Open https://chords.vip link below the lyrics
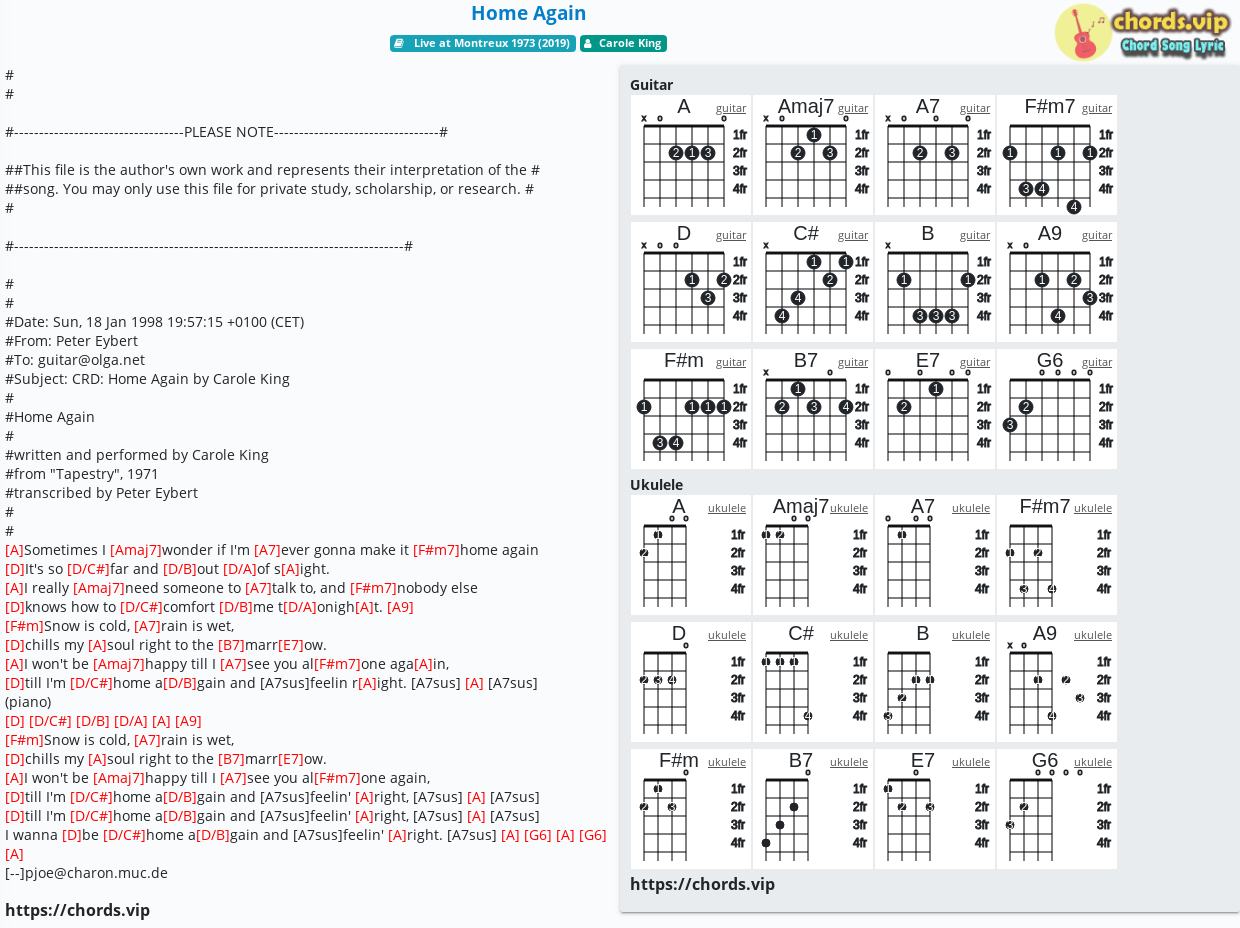The width and height of the screenshot is (1240, 928). point(77,910)
